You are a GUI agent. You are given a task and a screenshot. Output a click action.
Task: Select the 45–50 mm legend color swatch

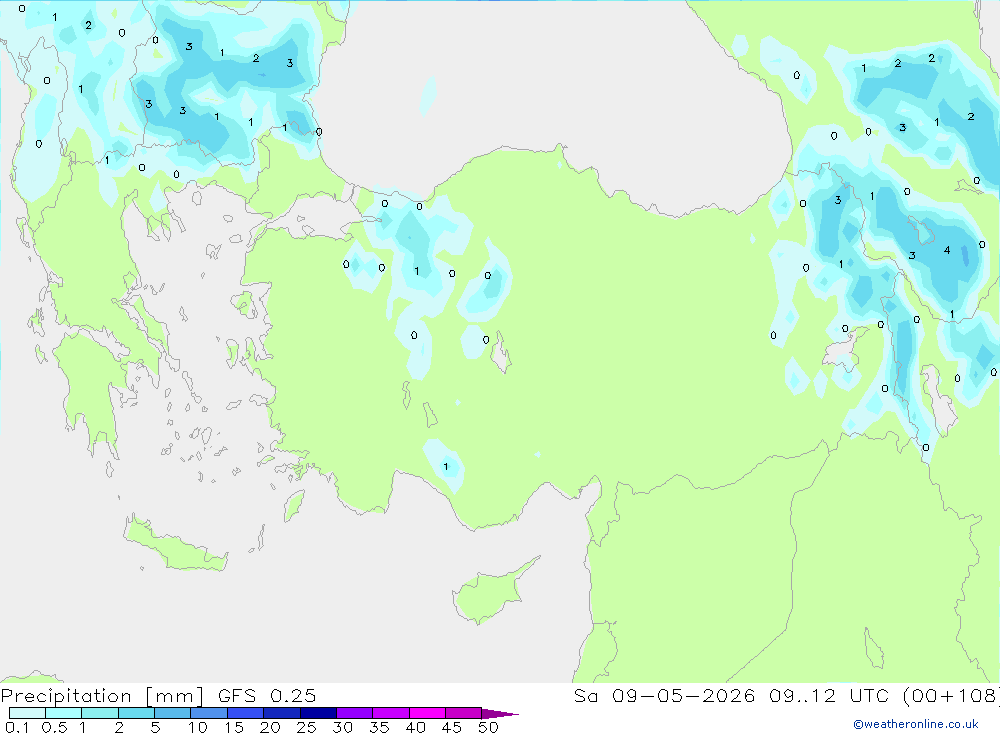point(463,713)
